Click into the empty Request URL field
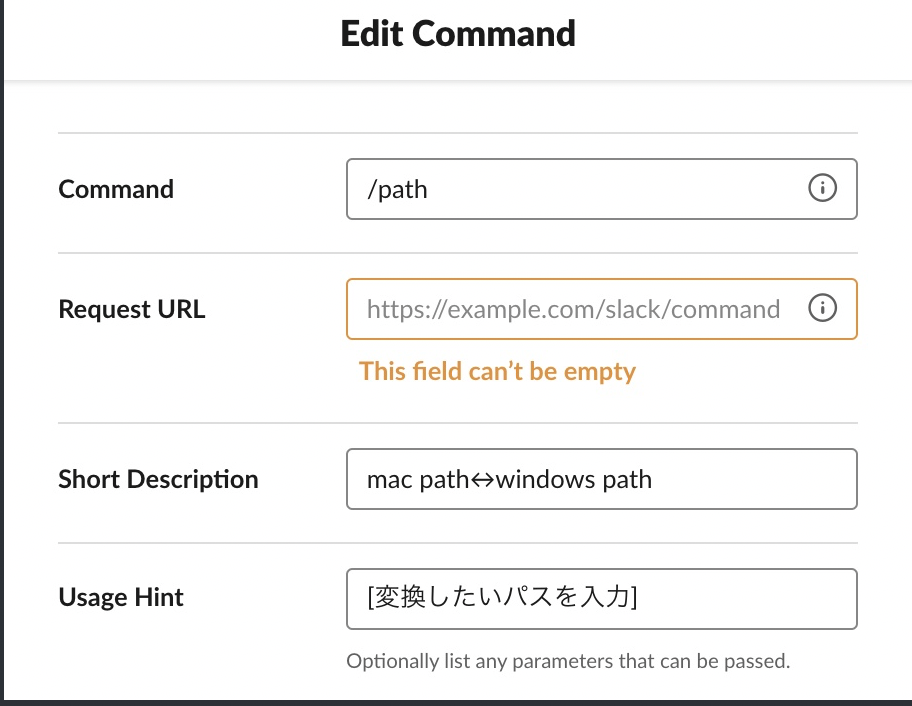Image resolution: width=912 pixels, height=706 pixels. tap(601, 309)
